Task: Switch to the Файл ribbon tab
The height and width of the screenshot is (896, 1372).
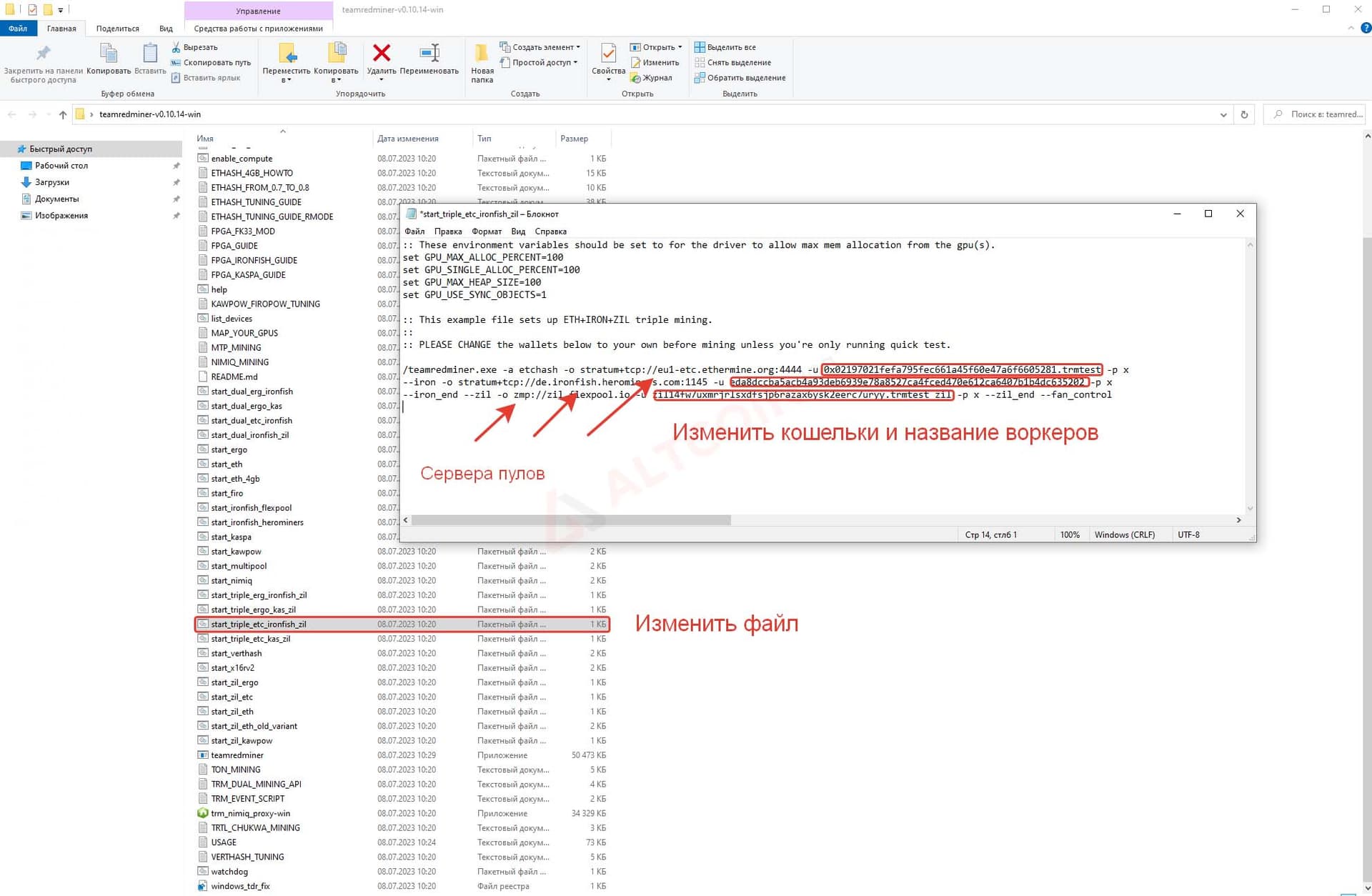Action: [18, 29]
